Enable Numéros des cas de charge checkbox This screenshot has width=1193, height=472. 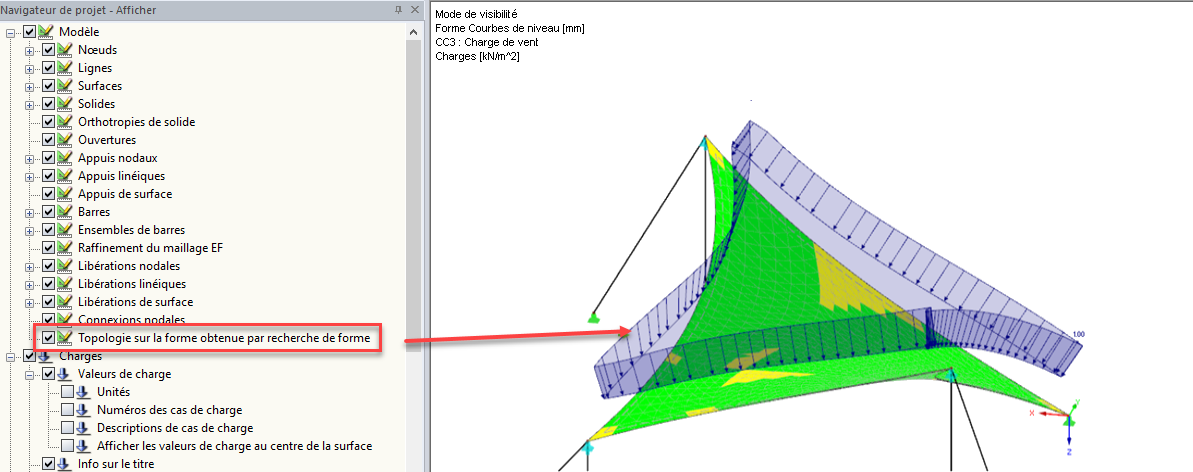click(x=68, y=410)
